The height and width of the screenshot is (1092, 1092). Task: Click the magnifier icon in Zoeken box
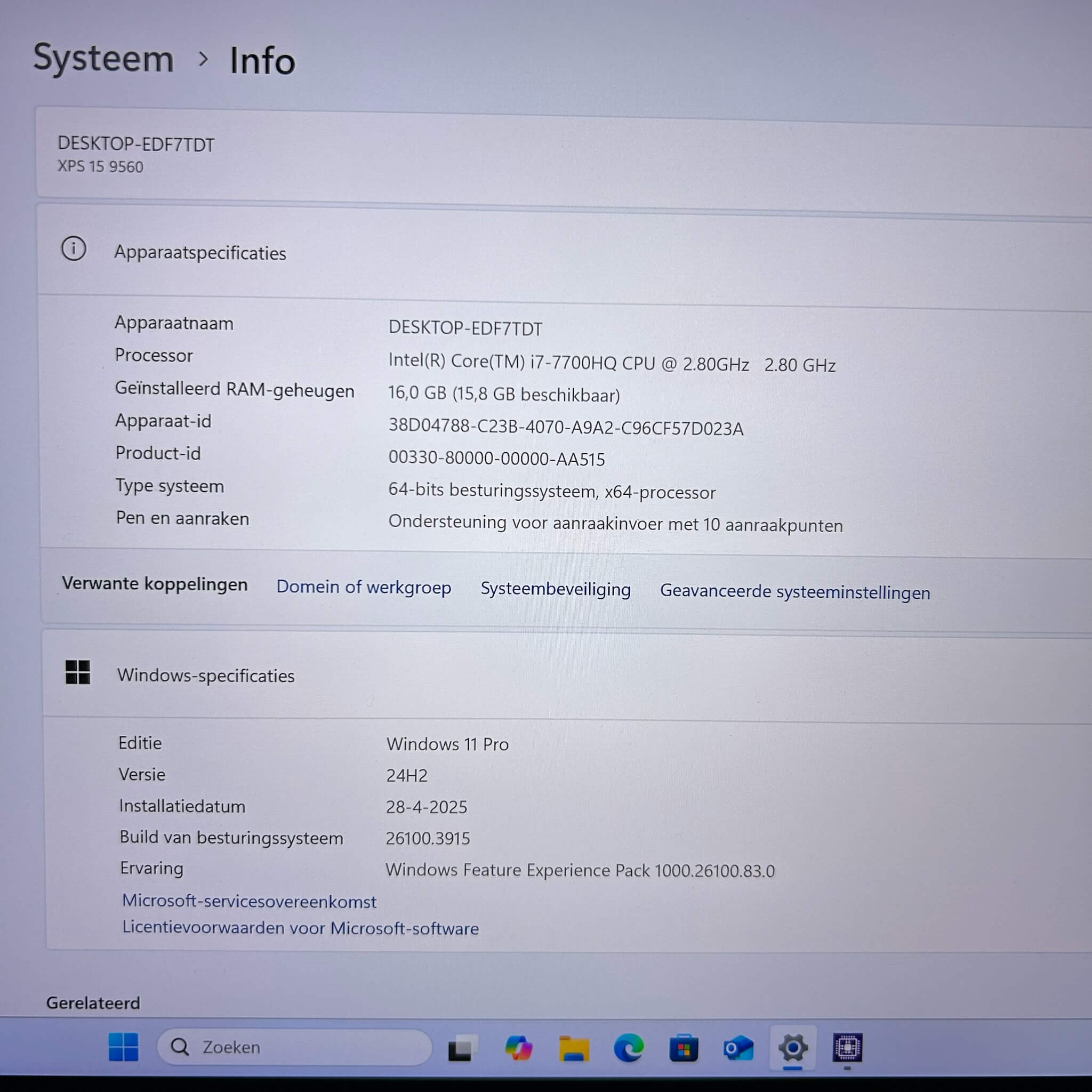coord(180,1047)
